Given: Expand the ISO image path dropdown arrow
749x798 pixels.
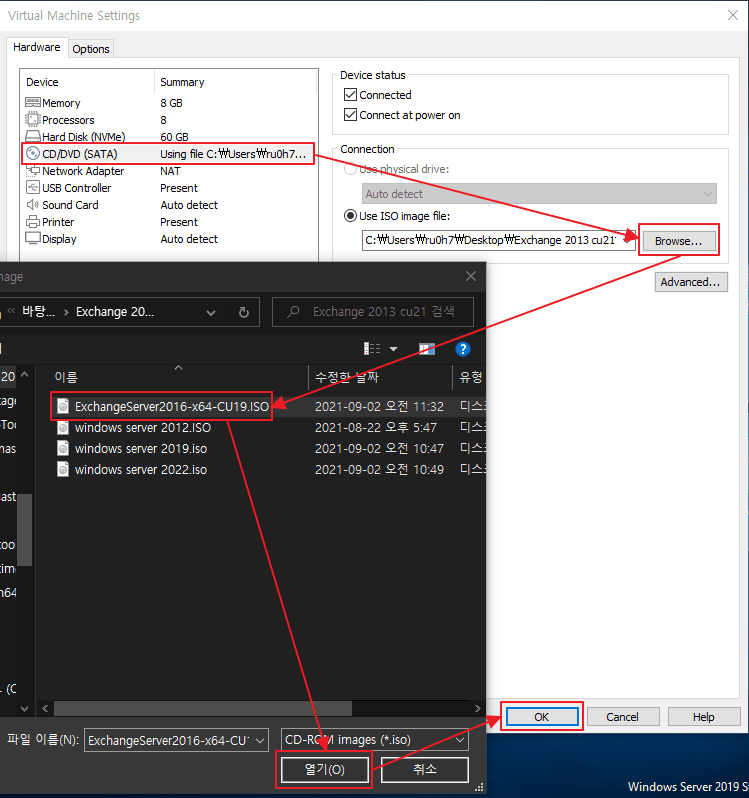Looking at the screenshot, I should click(x=629, y=240).
